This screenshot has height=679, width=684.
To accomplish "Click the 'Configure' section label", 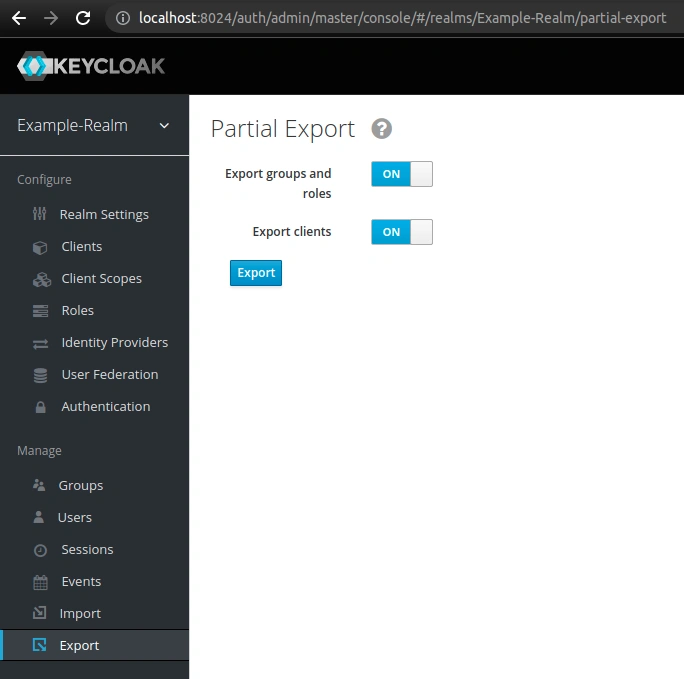I will click(44, 180).
